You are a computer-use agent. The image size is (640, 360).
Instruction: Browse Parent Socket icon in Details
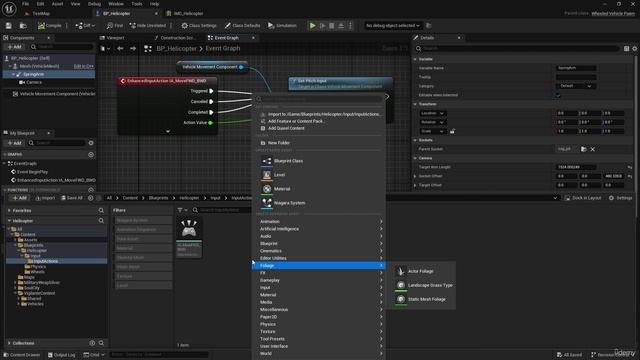584,149
